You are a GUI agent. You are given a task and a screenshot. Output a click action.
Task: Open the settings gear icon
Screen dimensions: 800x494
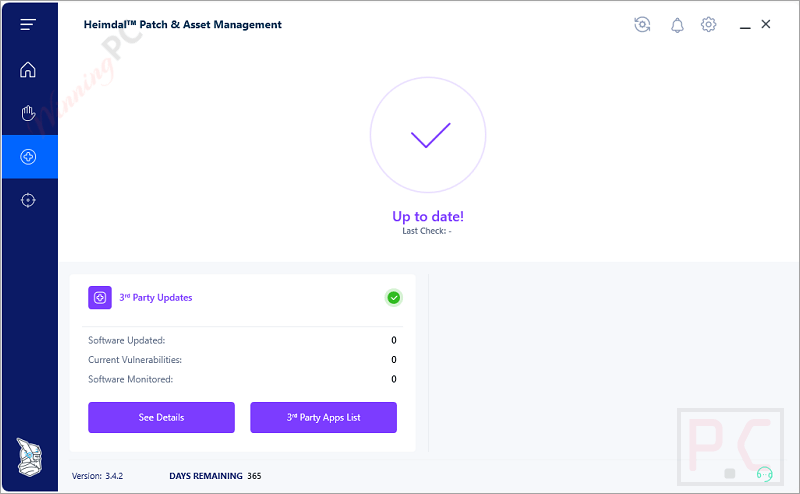coord(708,24)
